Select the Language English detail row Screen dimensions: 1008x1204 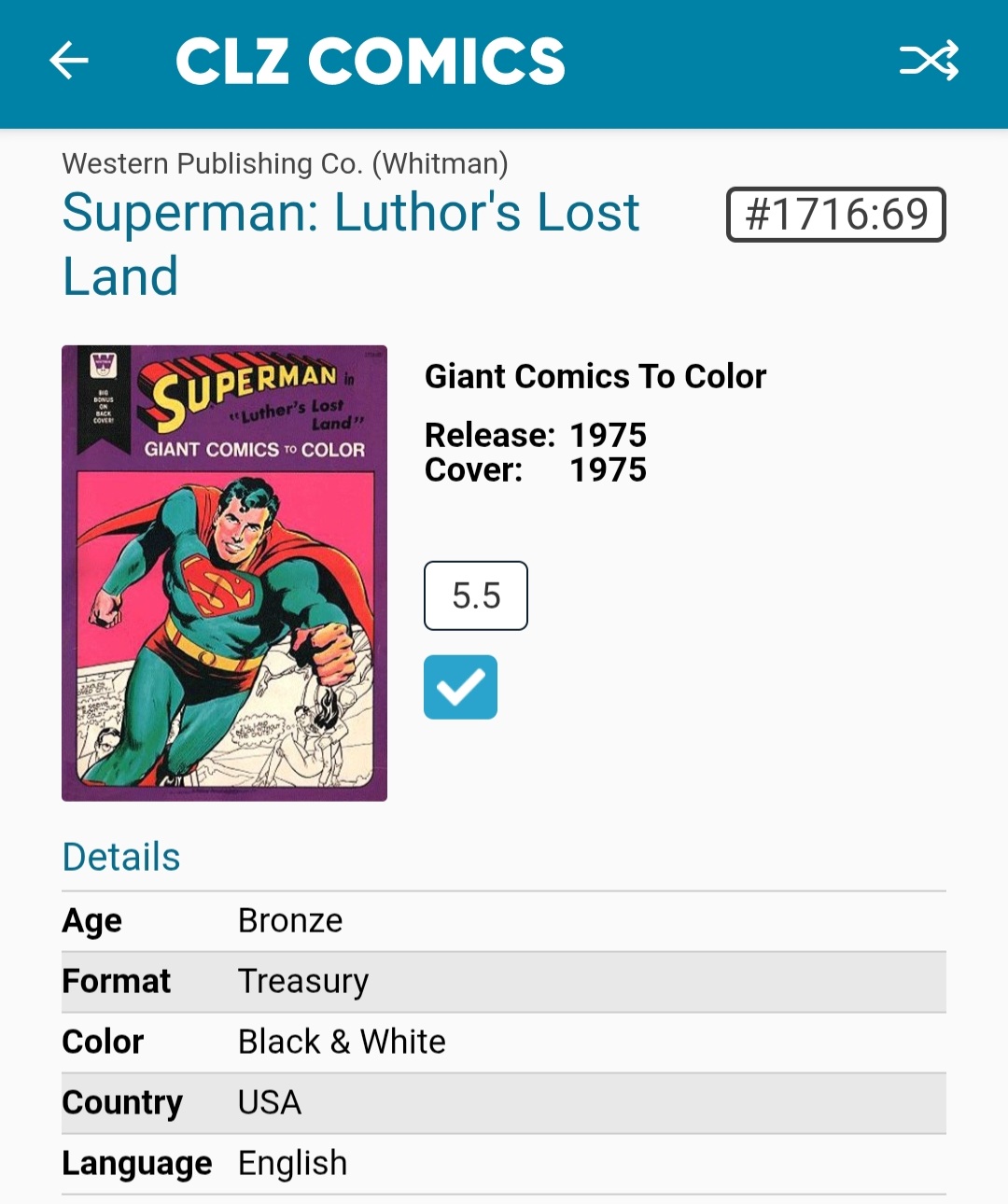[504, 1164]
